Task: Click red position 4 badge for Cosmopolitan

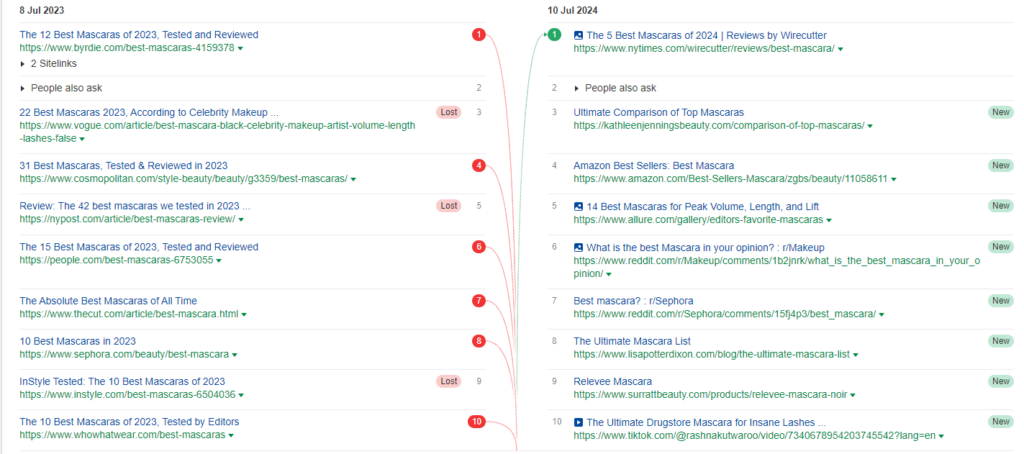Action: click(479, 165)
